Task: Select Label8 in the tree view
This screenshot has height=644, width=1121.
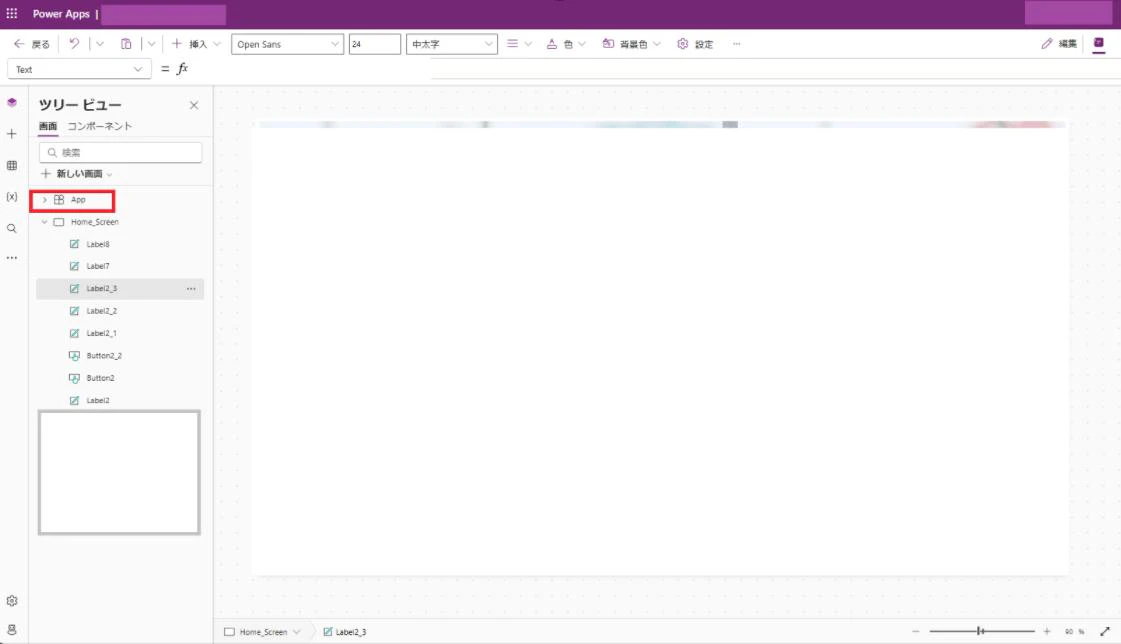Action: 98,244
